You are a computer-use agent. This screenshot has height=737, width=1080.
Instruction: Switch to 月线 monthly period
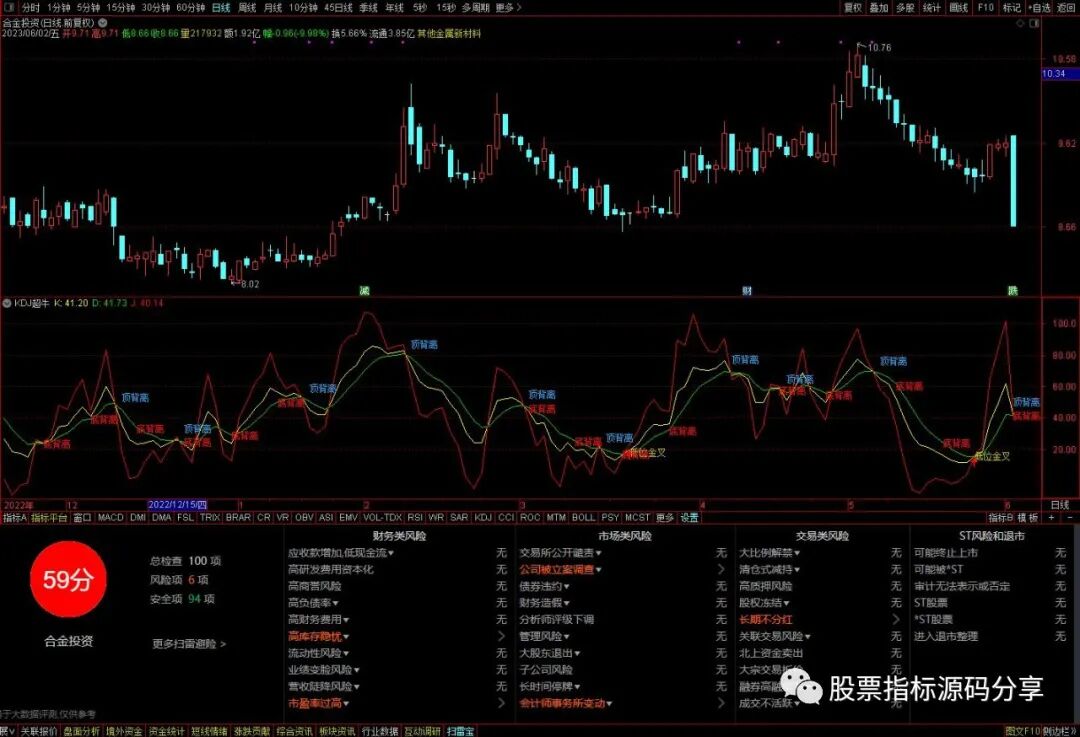tap(273, 8)
